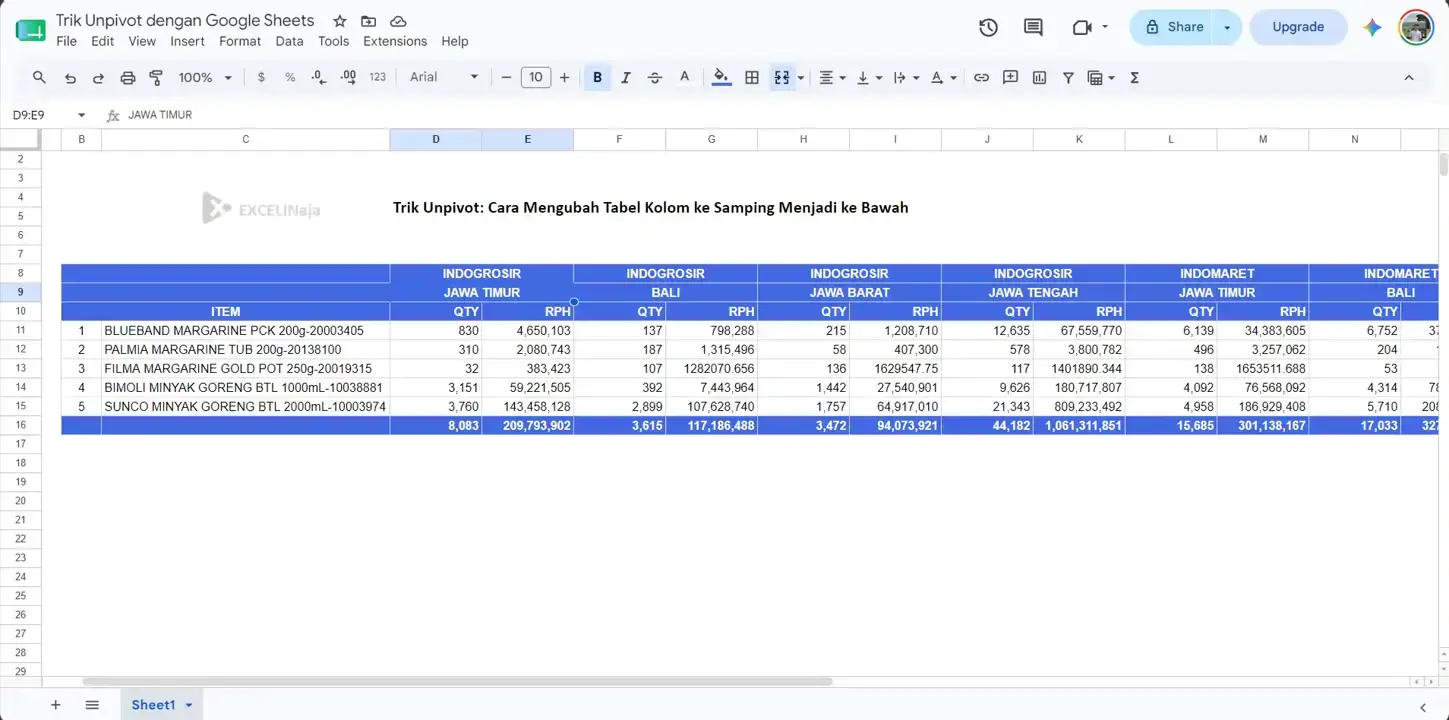Open the horizontal align dropdown
Viewport: 1449px width, 720px height.
[x=832, y=77]
